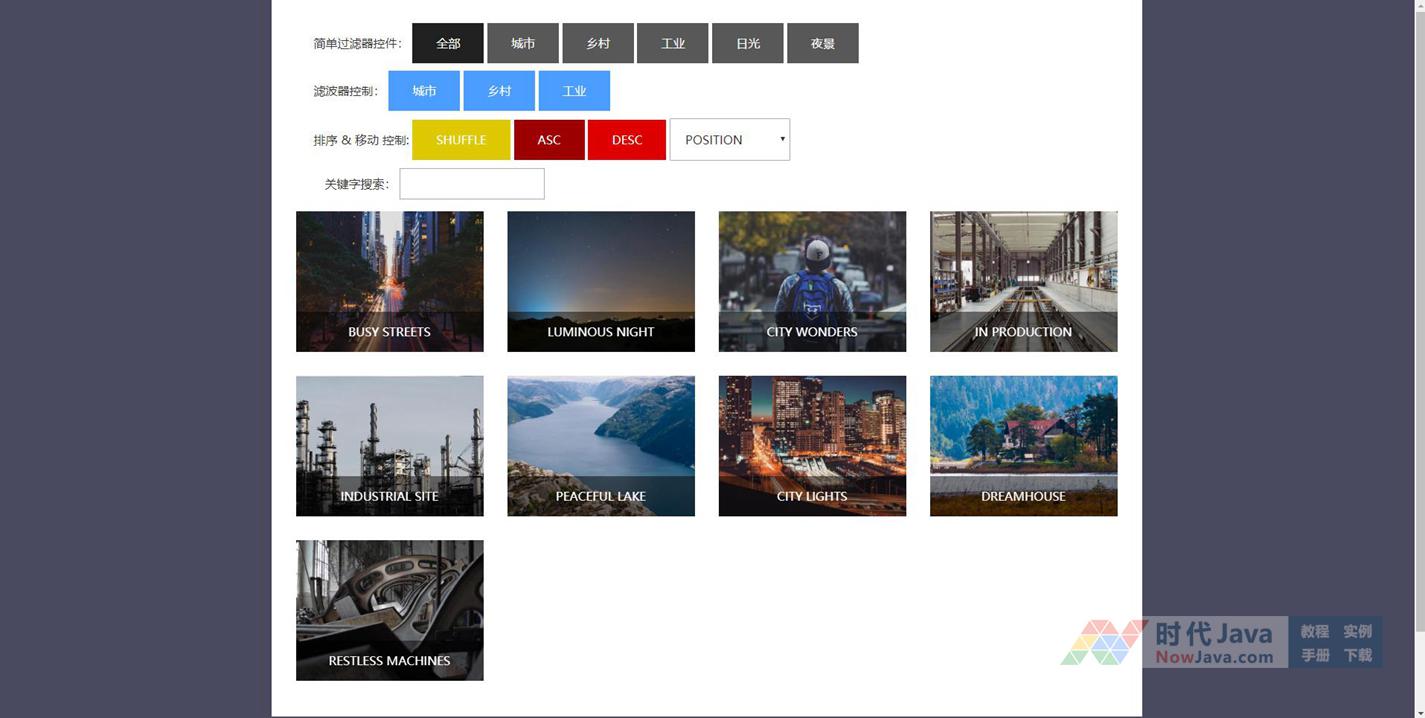This screenshot has width=1425, height=718.
Task: Click the 教程 link in the watermark
Action: [1314, 631]
